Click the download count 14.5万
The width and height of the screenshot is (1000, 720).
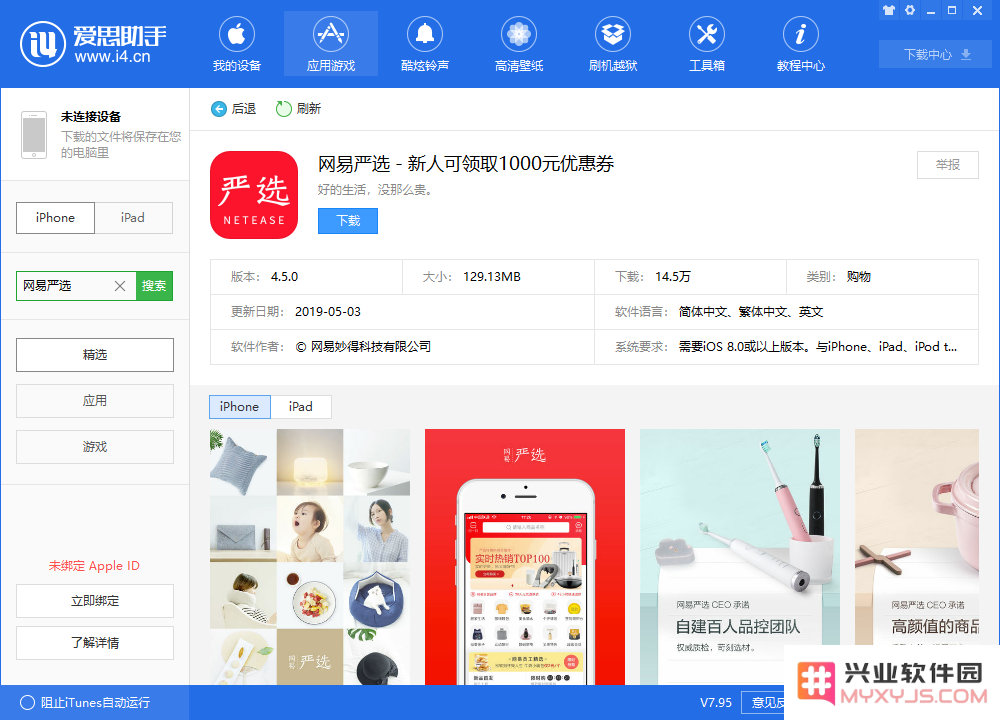click(673, 277)
